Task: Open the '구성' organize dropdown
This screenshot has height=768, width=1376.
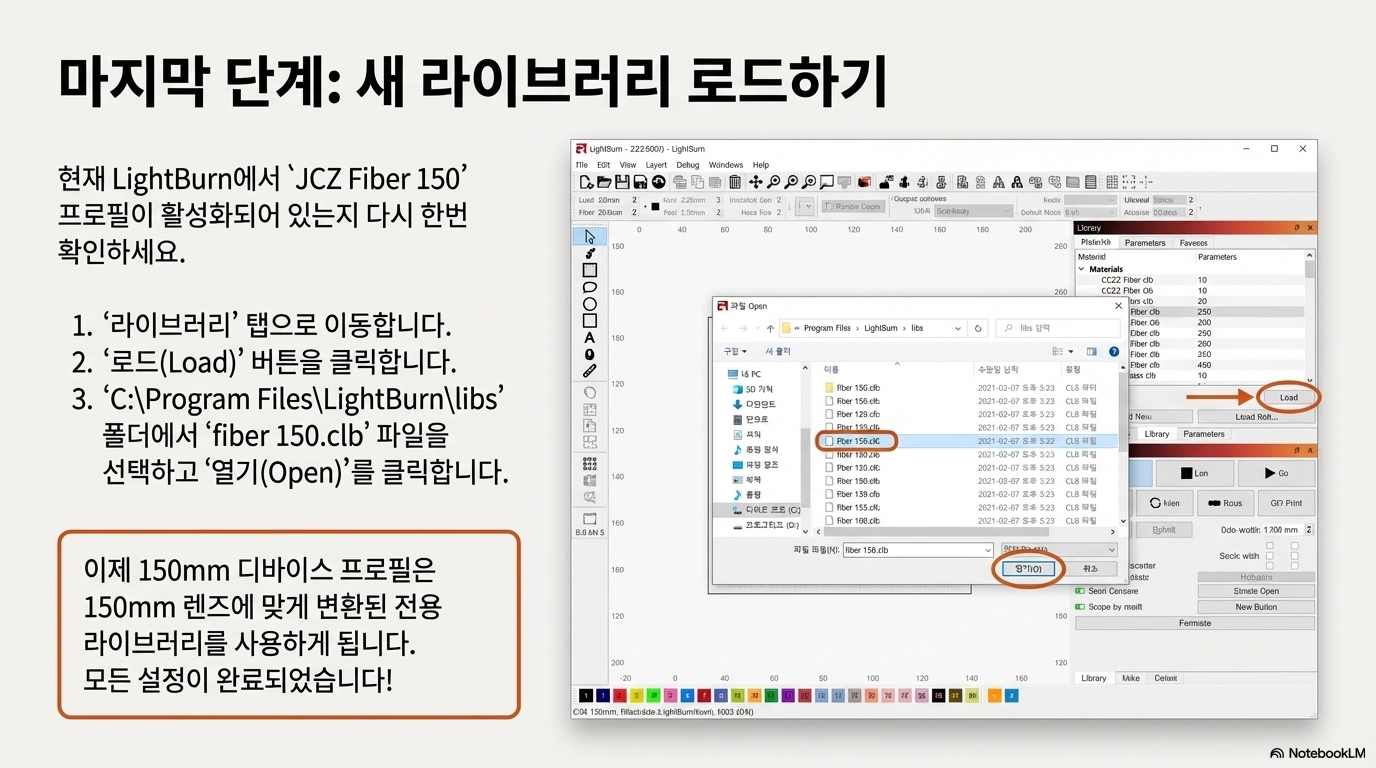Action: point(735,352)
